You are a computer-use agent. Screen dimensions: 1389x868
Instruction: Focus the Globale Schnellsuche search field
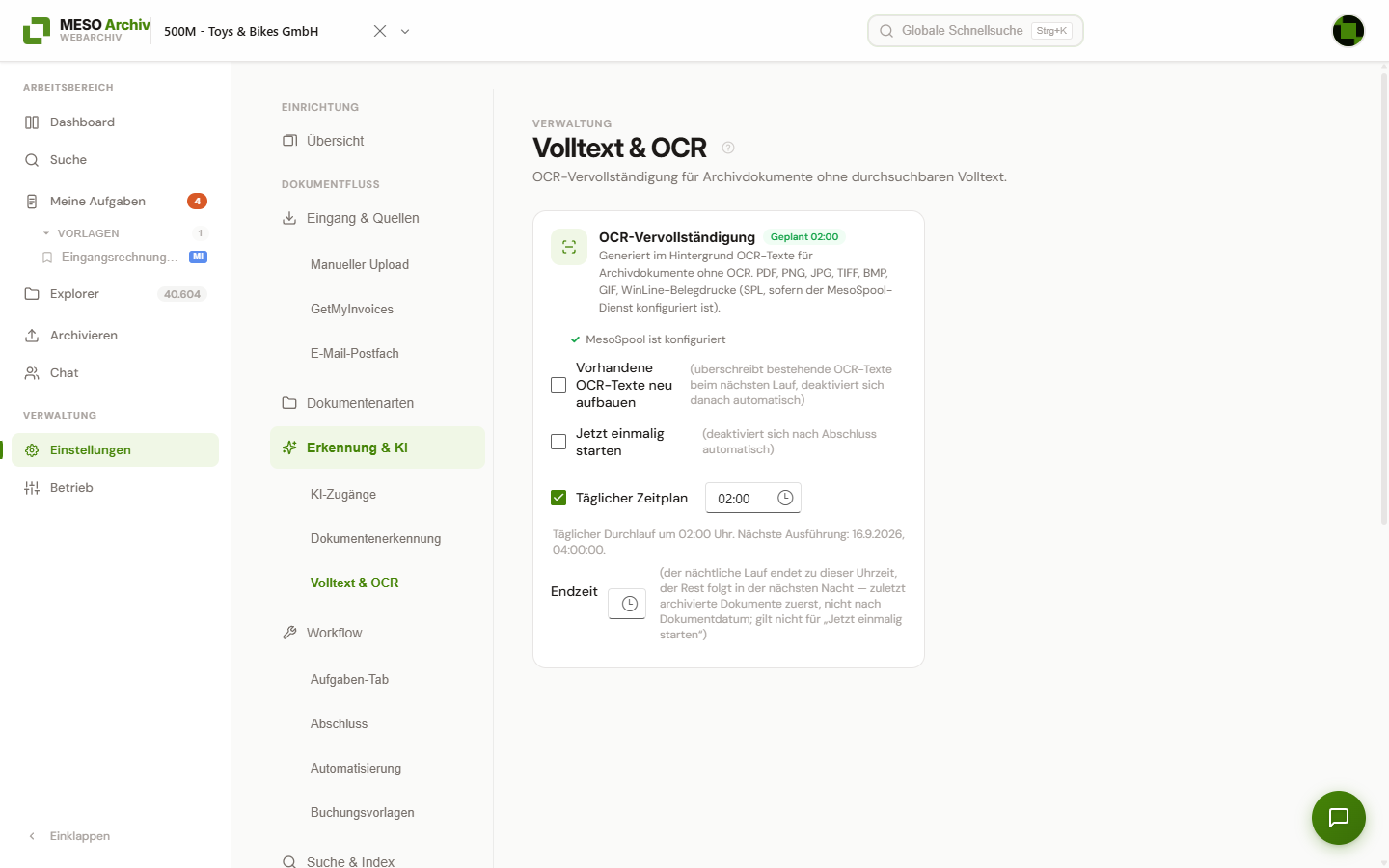click(x=975, y=31)
